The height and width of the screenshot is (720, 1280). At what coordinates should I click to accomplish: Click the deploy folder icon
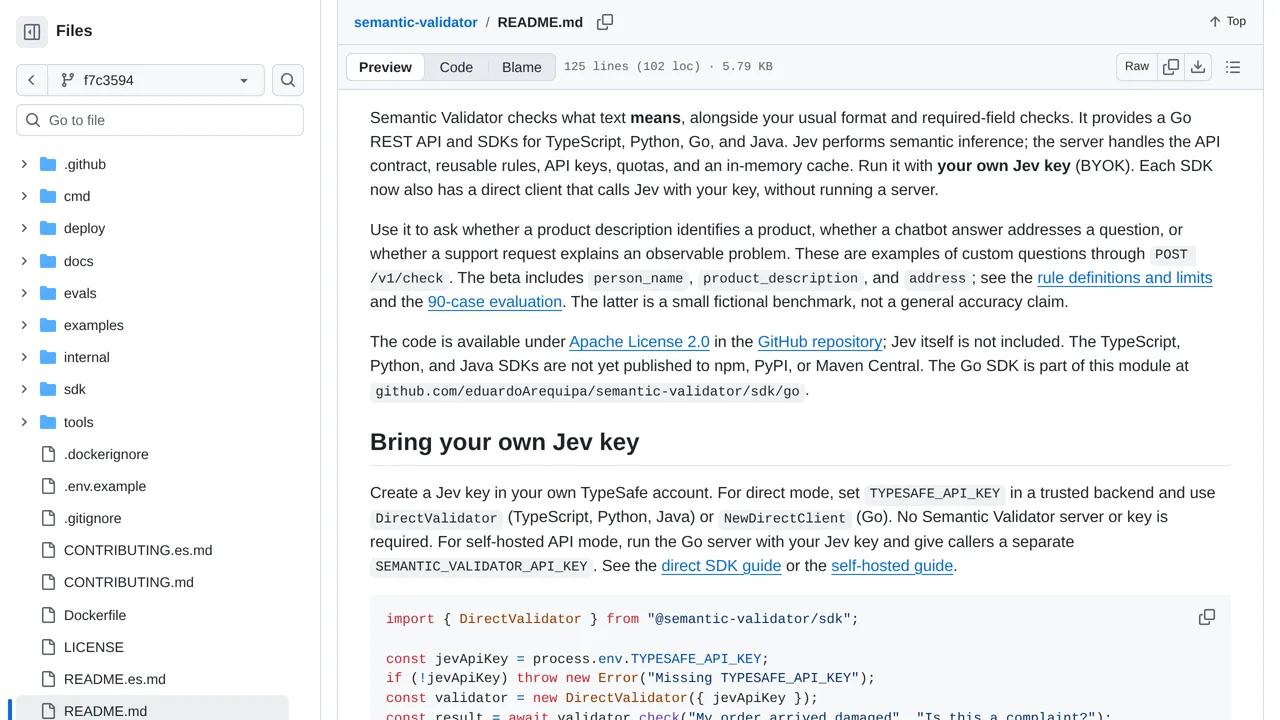click(x=48, y=228)
